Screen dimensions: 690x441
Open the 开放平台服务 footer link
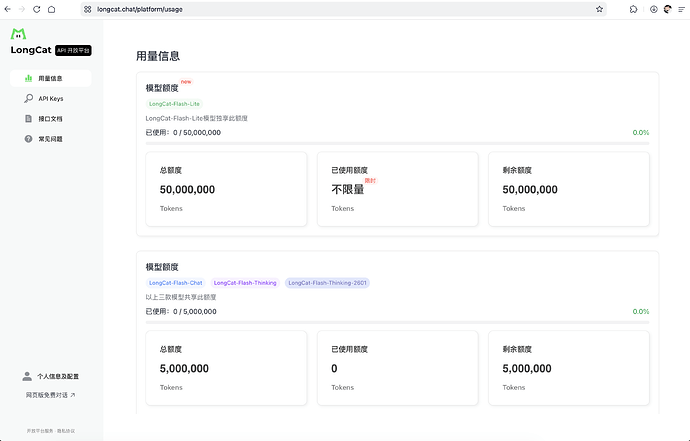[40, 431]
